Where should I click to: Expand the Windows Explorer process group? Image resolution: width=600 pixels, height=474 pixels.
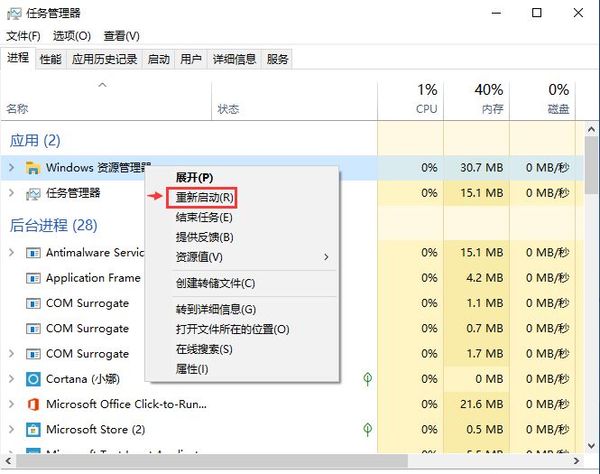[11, 167]
